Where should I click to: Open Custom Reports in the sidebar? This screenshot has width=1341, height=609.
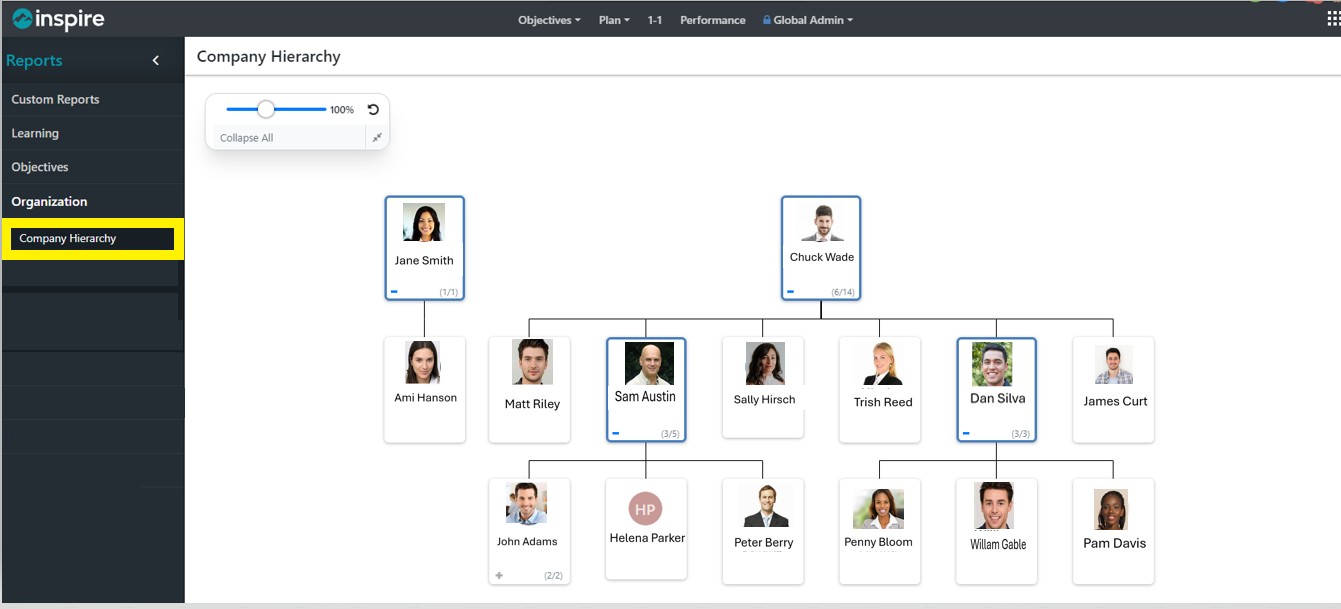(55, 99)
